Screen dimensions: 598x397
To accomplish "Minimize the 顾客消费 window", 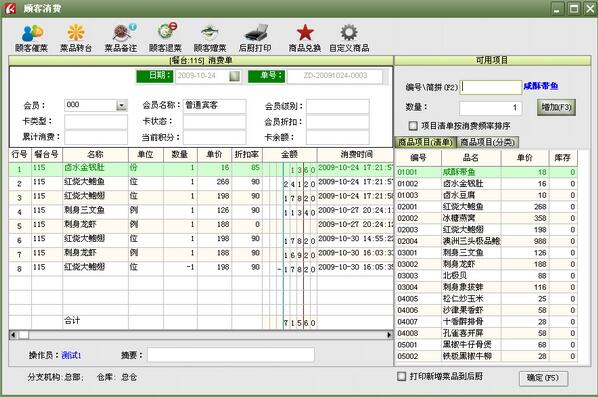I will pos(557,8).
